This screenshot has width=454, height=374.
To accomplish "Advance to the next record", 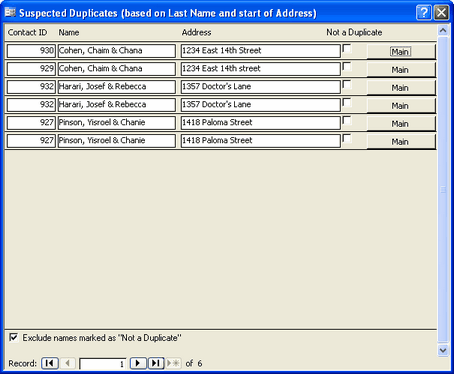I will 138,363.
